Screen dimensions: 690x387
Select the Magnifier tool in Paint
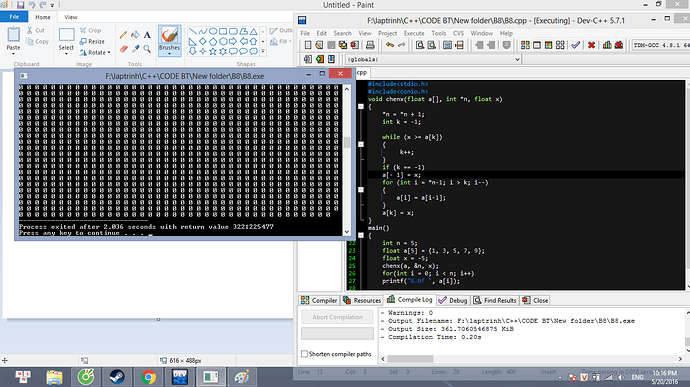coord(147,49)
